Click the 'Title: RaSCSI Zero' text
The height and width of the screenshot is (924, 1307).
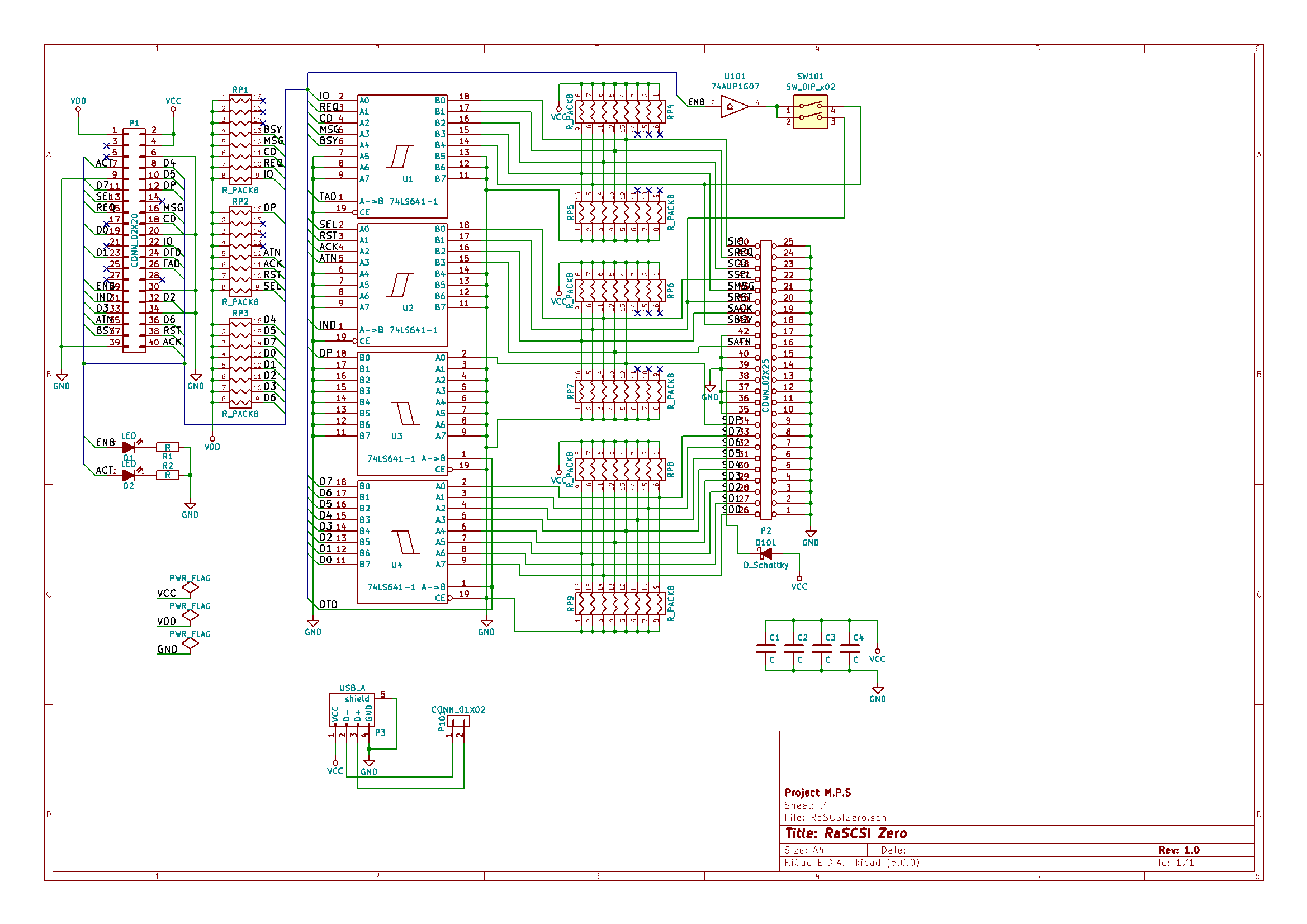[845, 833]
